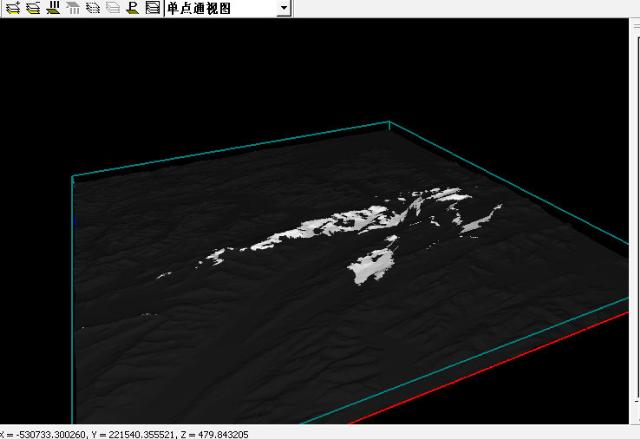Click the X Y Z coordinates status text

point(124,435)
